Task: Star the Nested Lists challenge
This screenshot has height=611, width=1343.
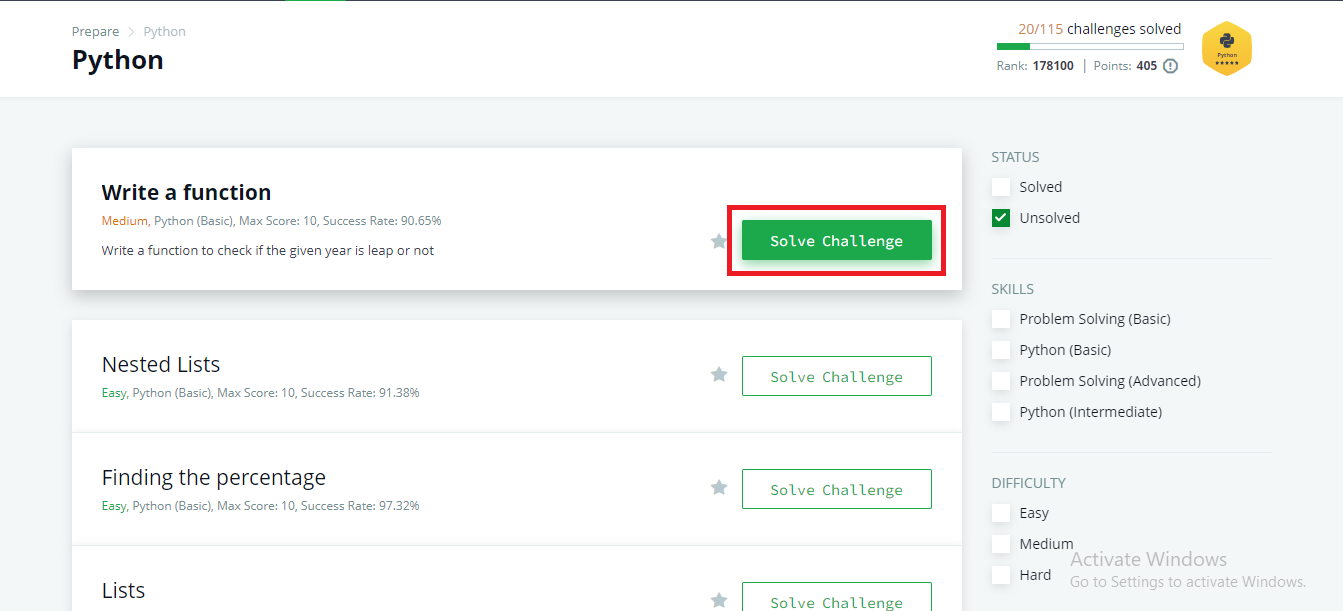Action: pyautogui.click(x=718, y=374)
